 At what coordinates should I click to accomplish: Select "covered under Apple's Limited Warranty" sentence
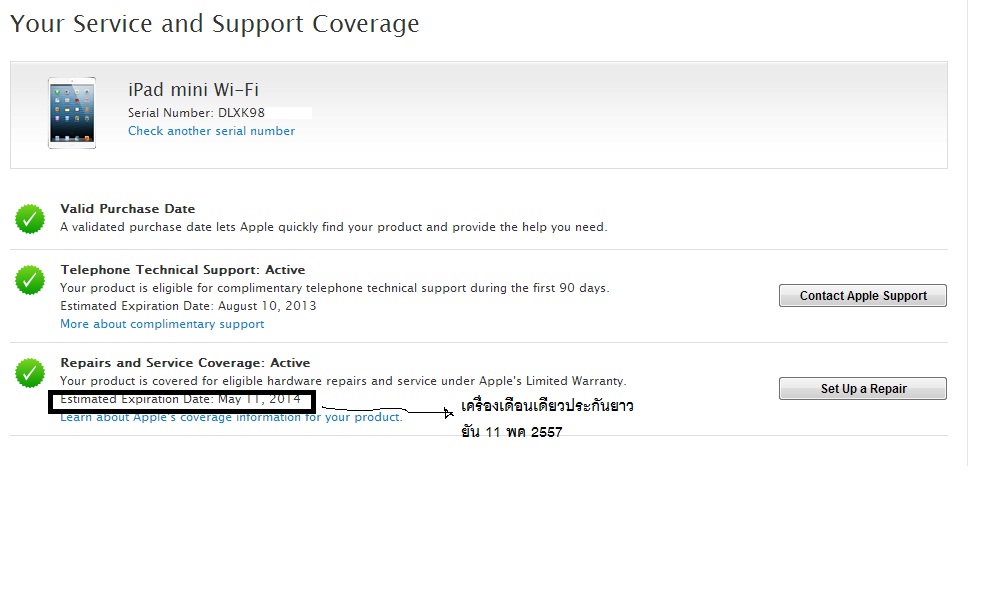click(343, 381)
